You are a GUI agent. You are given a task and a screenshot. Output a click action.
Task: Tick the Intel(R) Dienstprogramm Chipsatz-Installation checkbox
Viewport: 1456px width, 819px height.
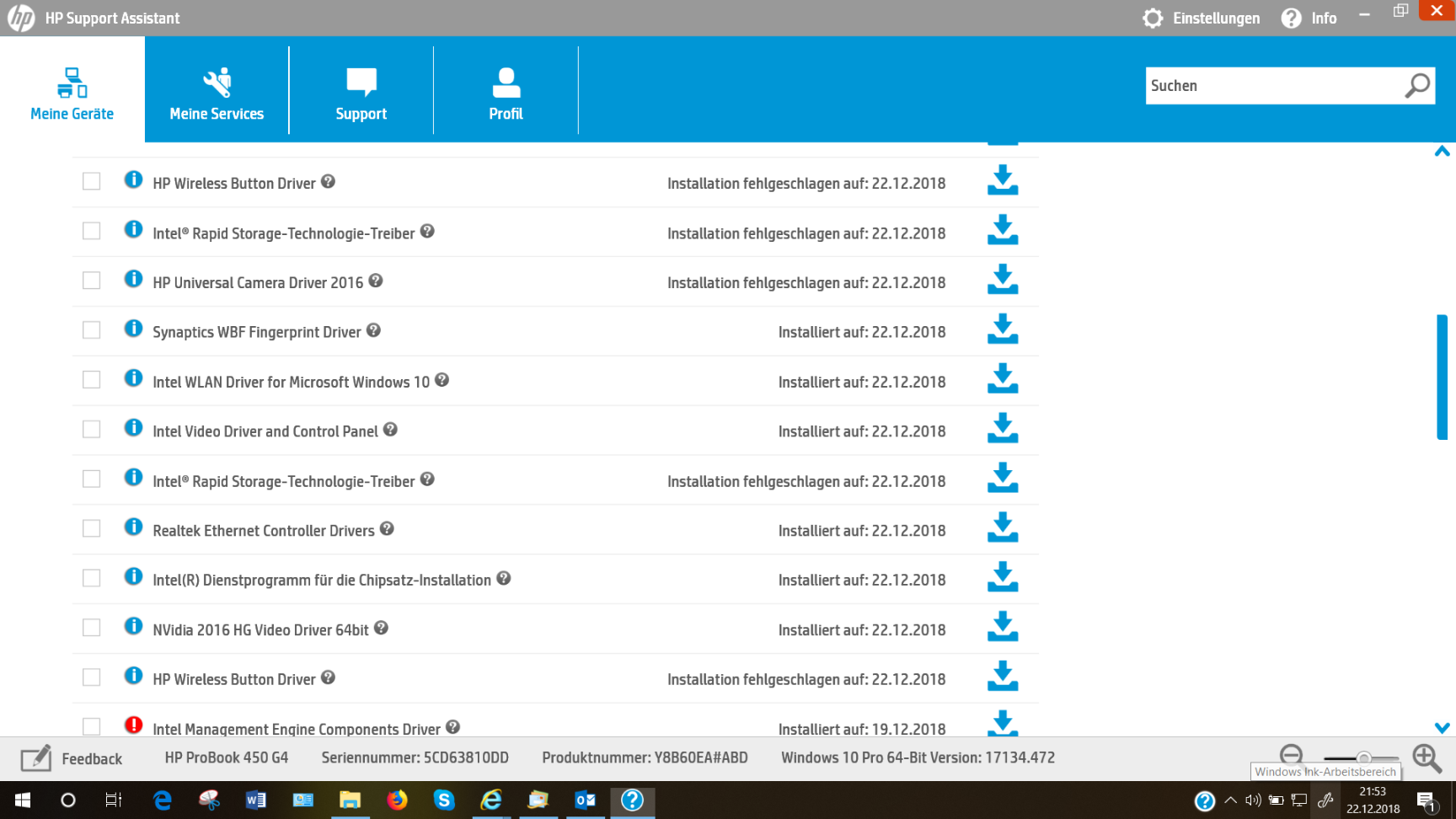(x=92, y=578)
